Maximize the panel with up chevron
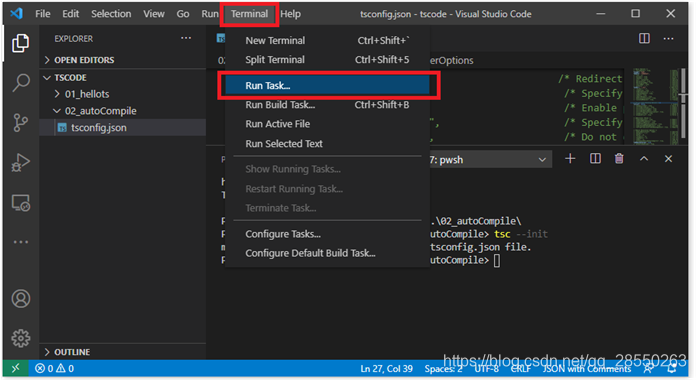The width and height of the screenshot is (697, 380). pyautogui.click(x=644, y=159)
